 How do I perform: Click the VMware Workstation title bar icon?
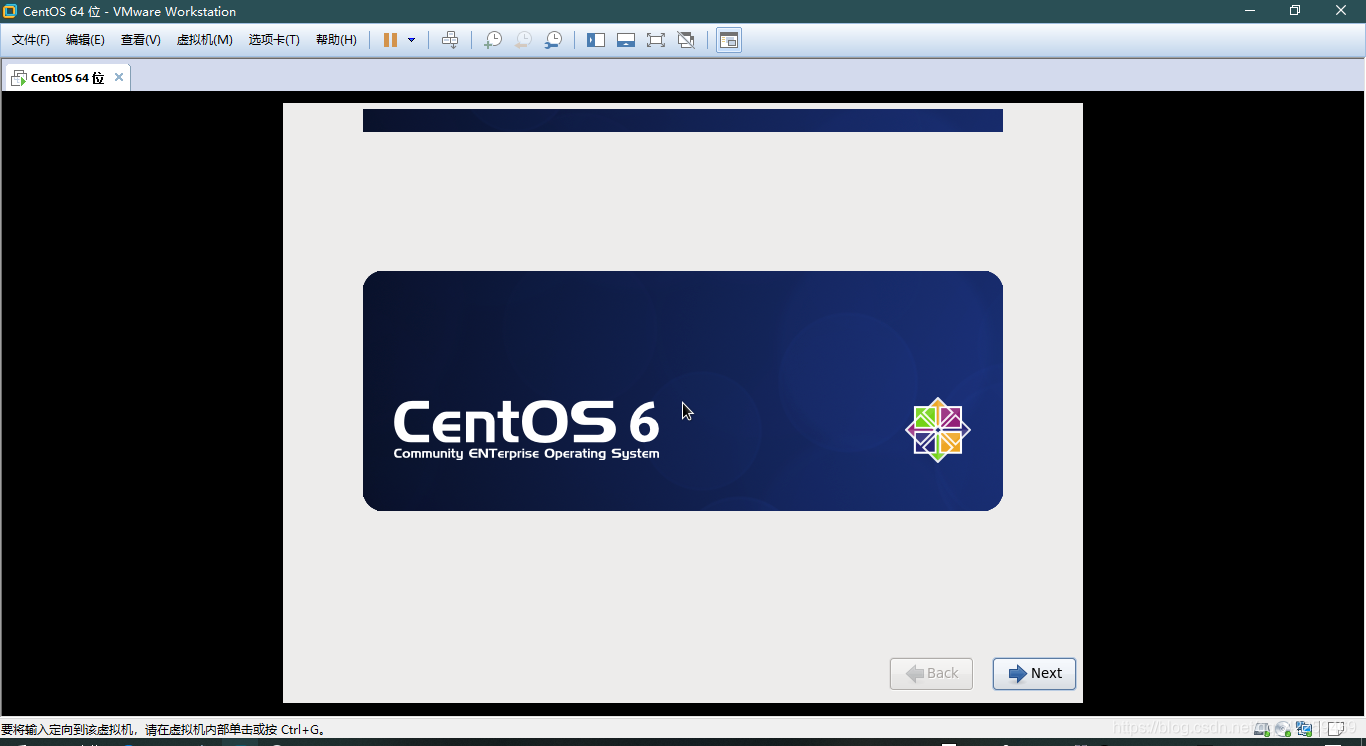tap(10, 11)
